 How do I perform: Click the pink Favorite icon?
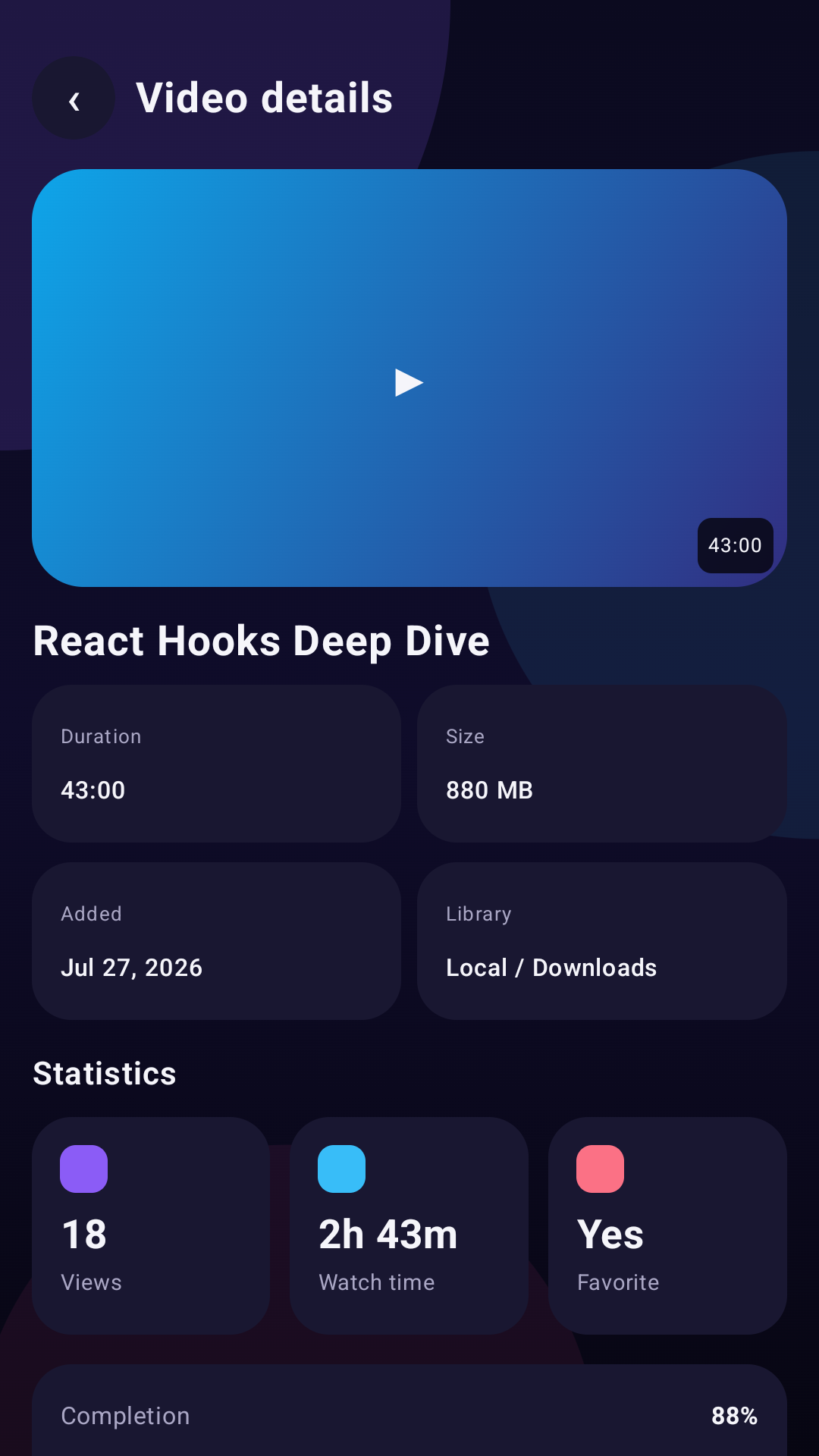coord(600,1169)
